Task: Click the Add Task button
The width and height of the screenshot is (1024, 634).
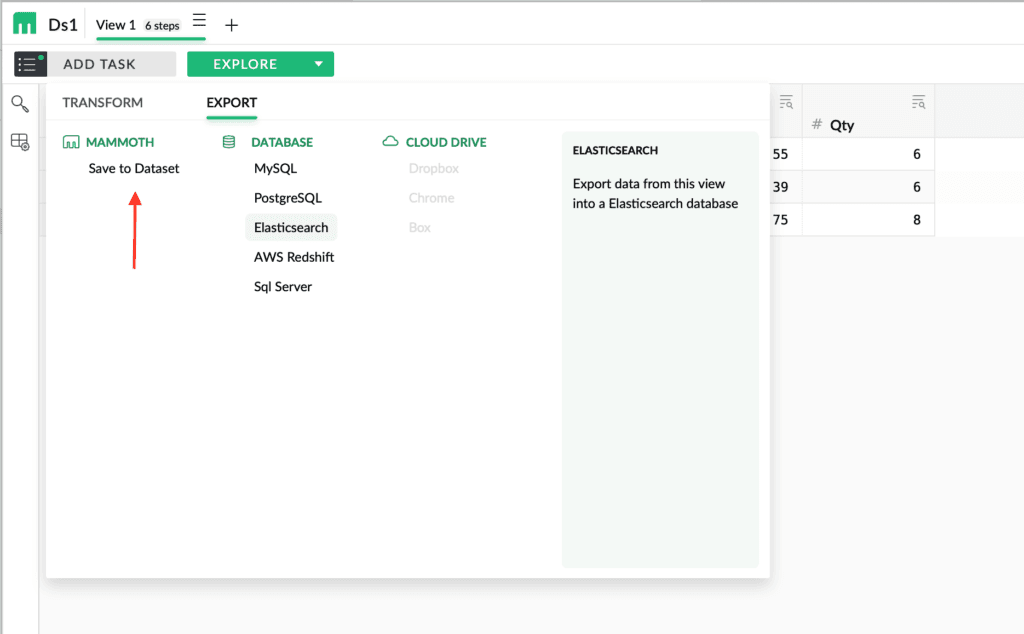Action: [x=112, y=64]
